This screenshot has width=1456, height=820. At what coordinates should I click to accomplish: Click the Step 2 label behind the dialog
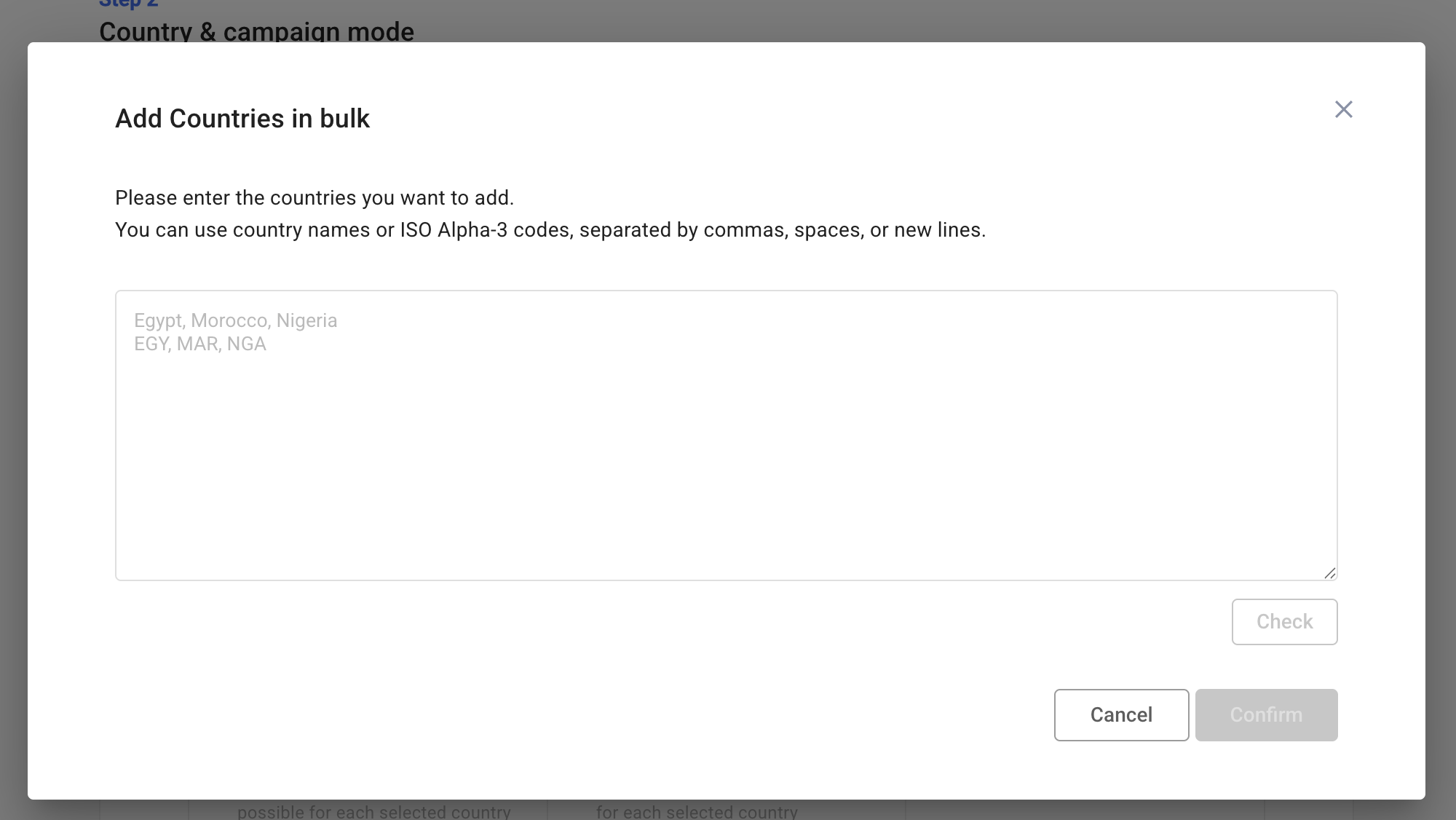(128, 4)
